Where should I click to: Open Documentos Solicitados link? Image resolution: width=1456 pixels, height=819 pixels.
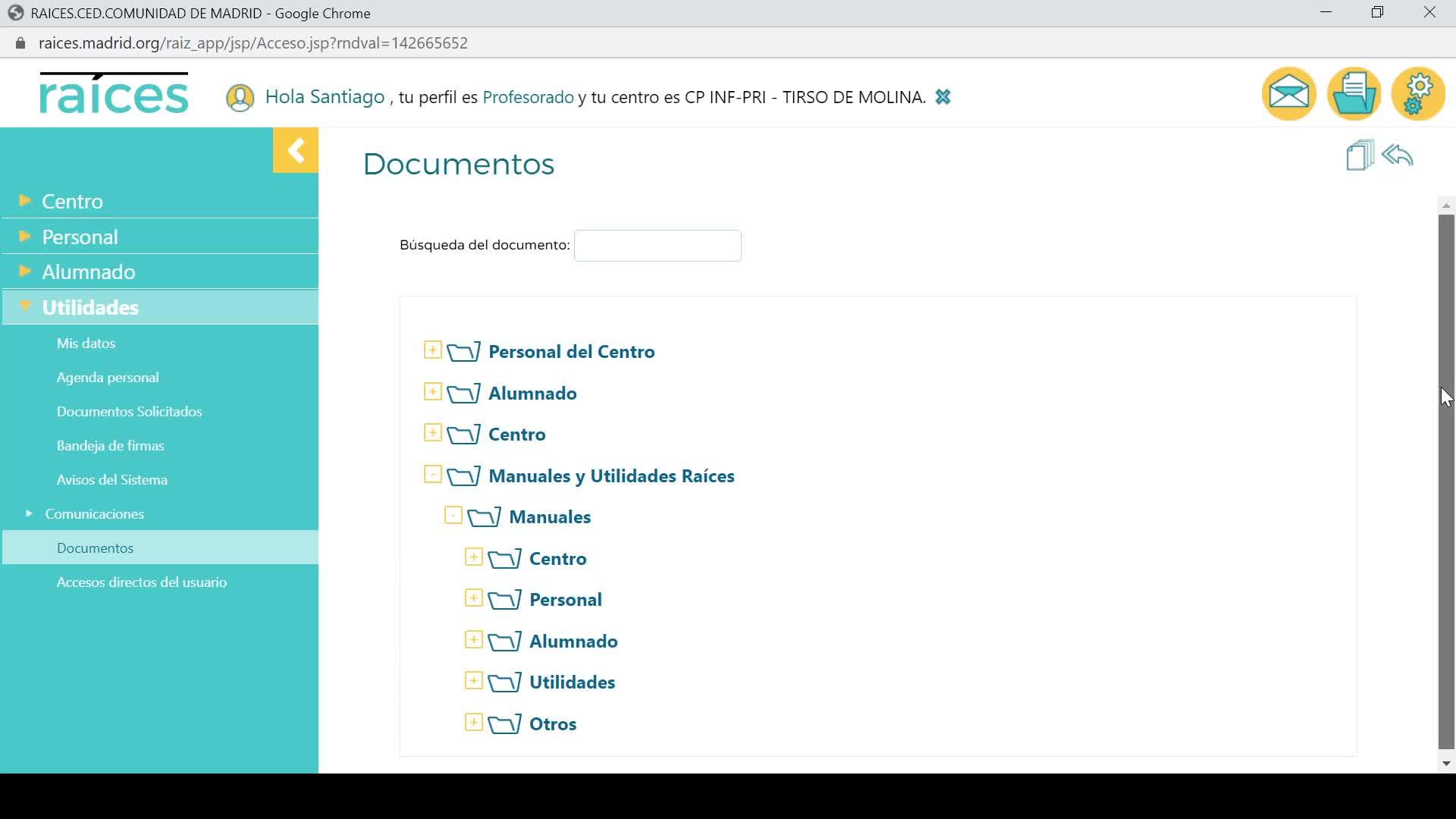click(x=130, y=412)
